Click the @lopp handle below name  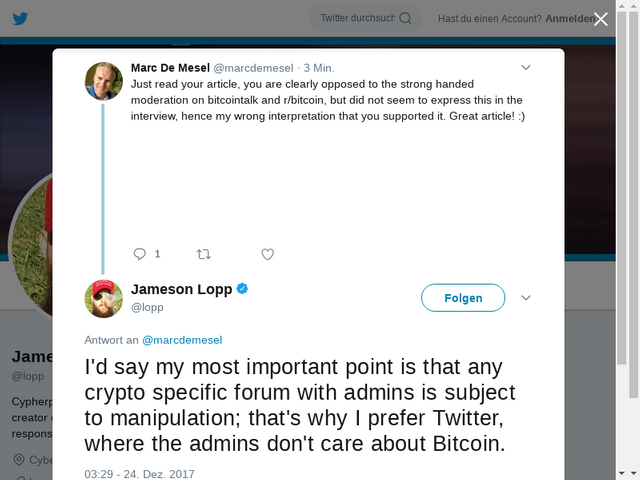pyautogui.click(x=147, y=308)
